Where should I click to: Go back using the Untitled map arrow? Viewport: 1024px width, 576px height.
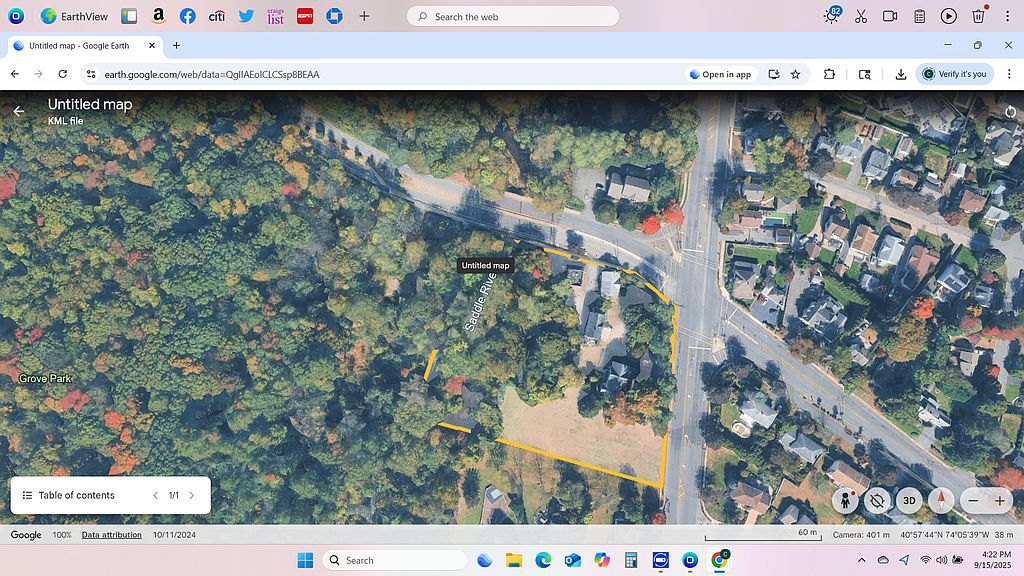[18, 111]
